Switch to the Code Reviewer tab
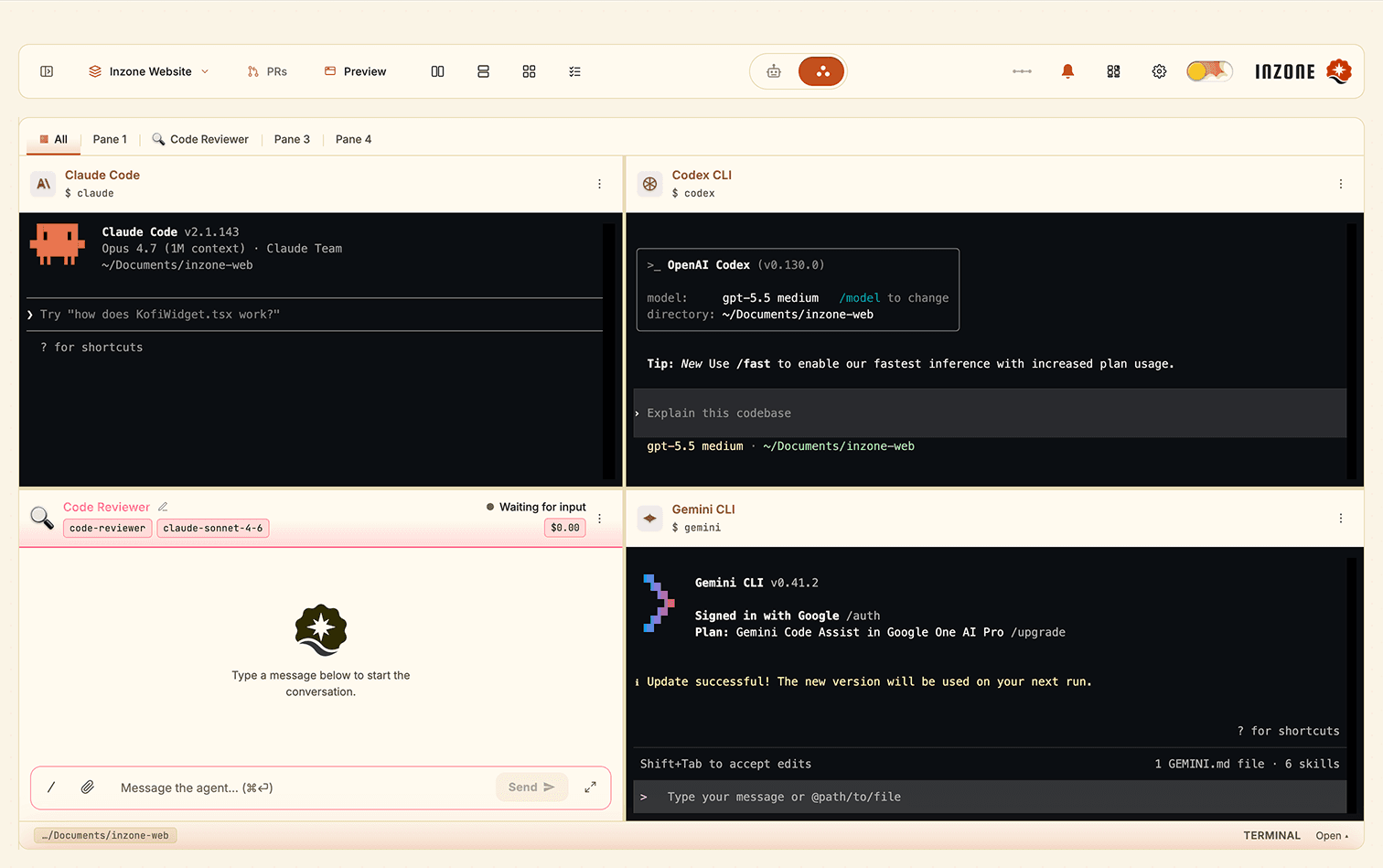This screenshot has width=1383, height=868. click(x=200, y=139)
